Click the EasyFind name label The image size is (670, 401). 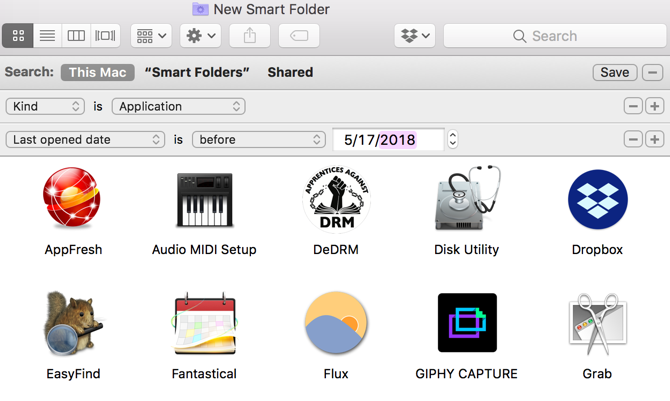(73, 374)
